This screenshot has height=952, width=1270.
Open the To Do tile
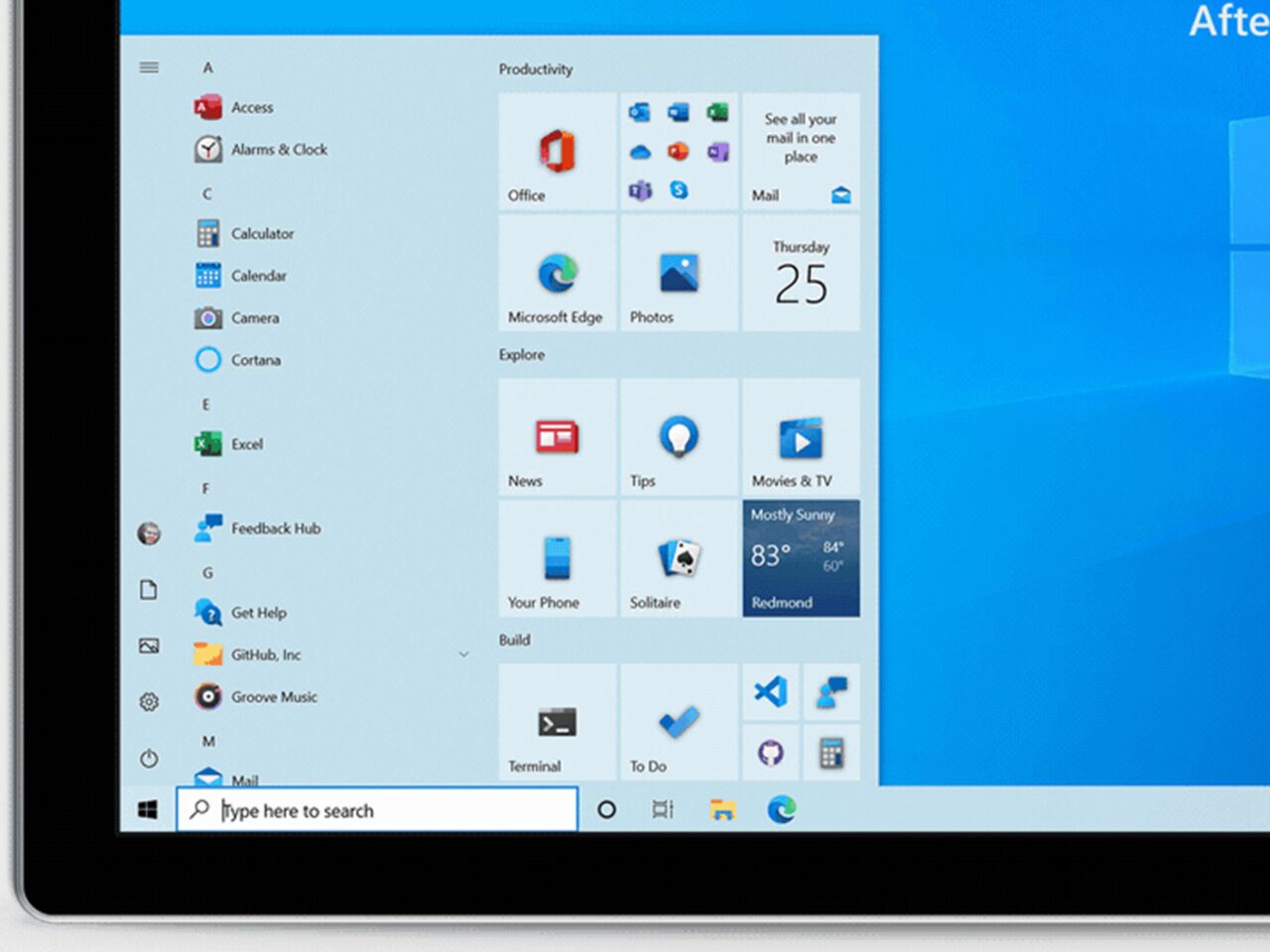tap(680, 722)
